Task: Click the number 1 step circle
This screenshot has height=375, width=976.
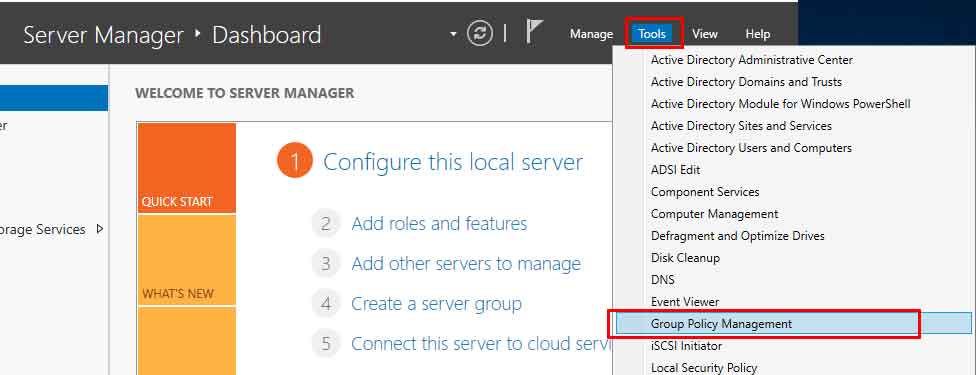Action: [x=294, y=161]
